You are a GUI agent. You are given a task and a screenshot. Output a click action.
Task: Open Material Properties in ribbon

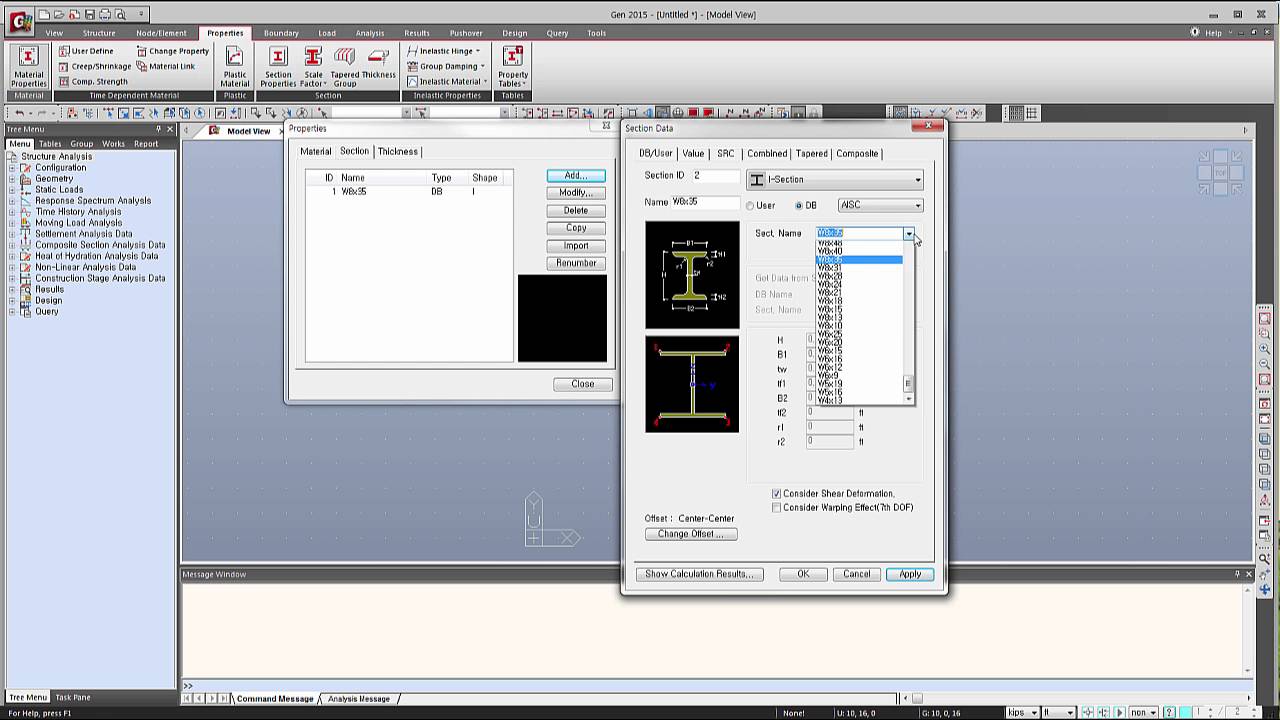click(29, 67)
